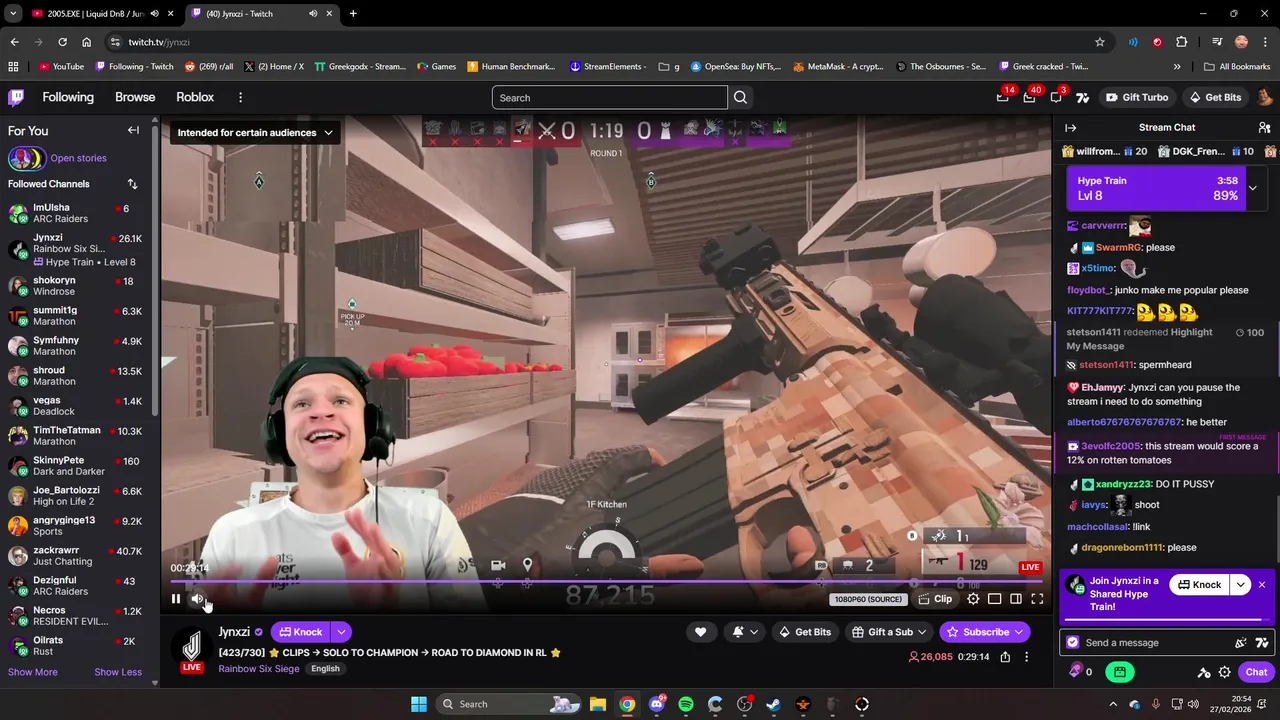The image size is (1280, 720).
Task: Go to the Following page
Action: click(x=68, y=97)
